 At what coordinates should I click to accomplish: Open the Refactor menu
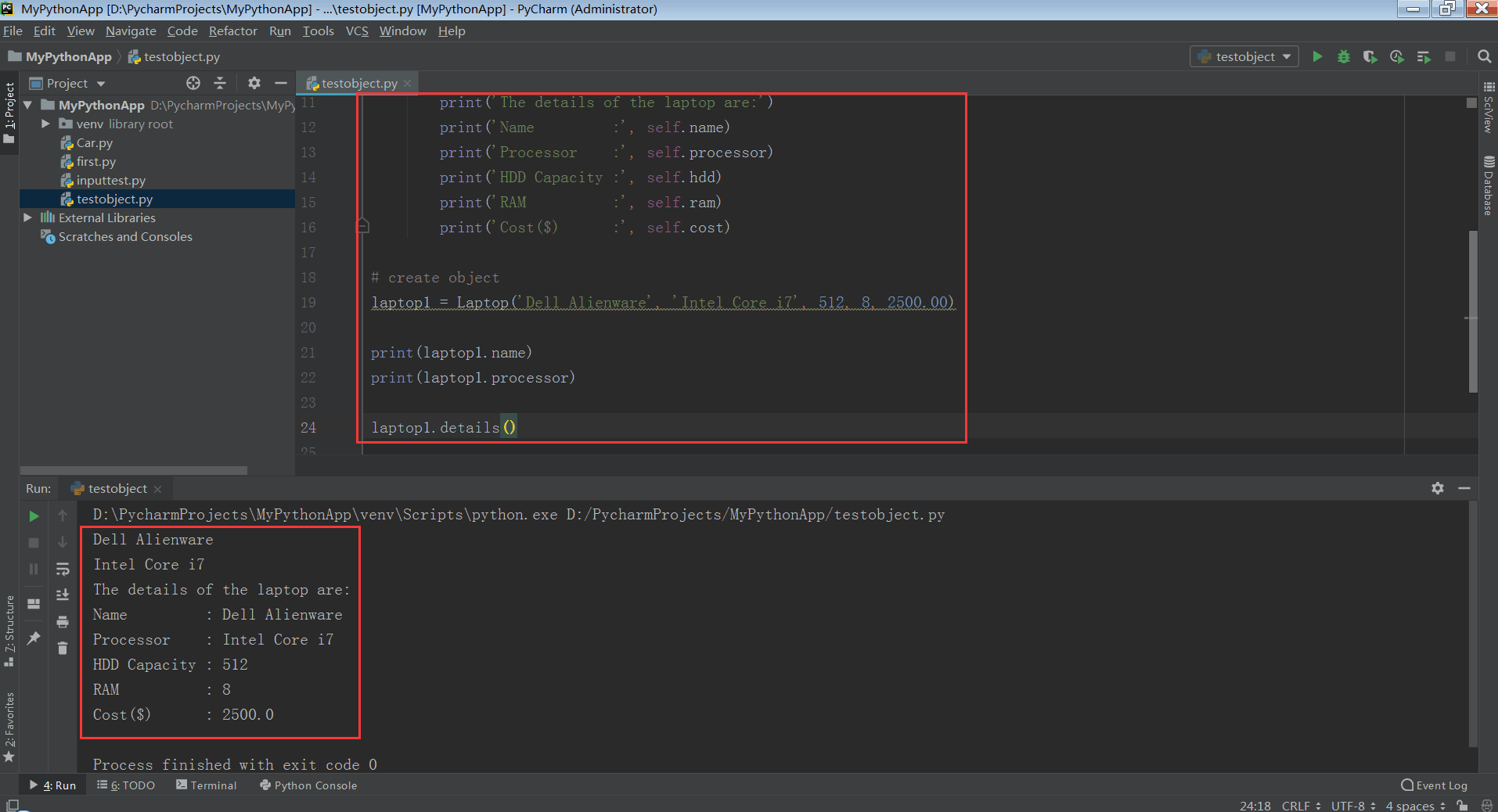point(232,31)
